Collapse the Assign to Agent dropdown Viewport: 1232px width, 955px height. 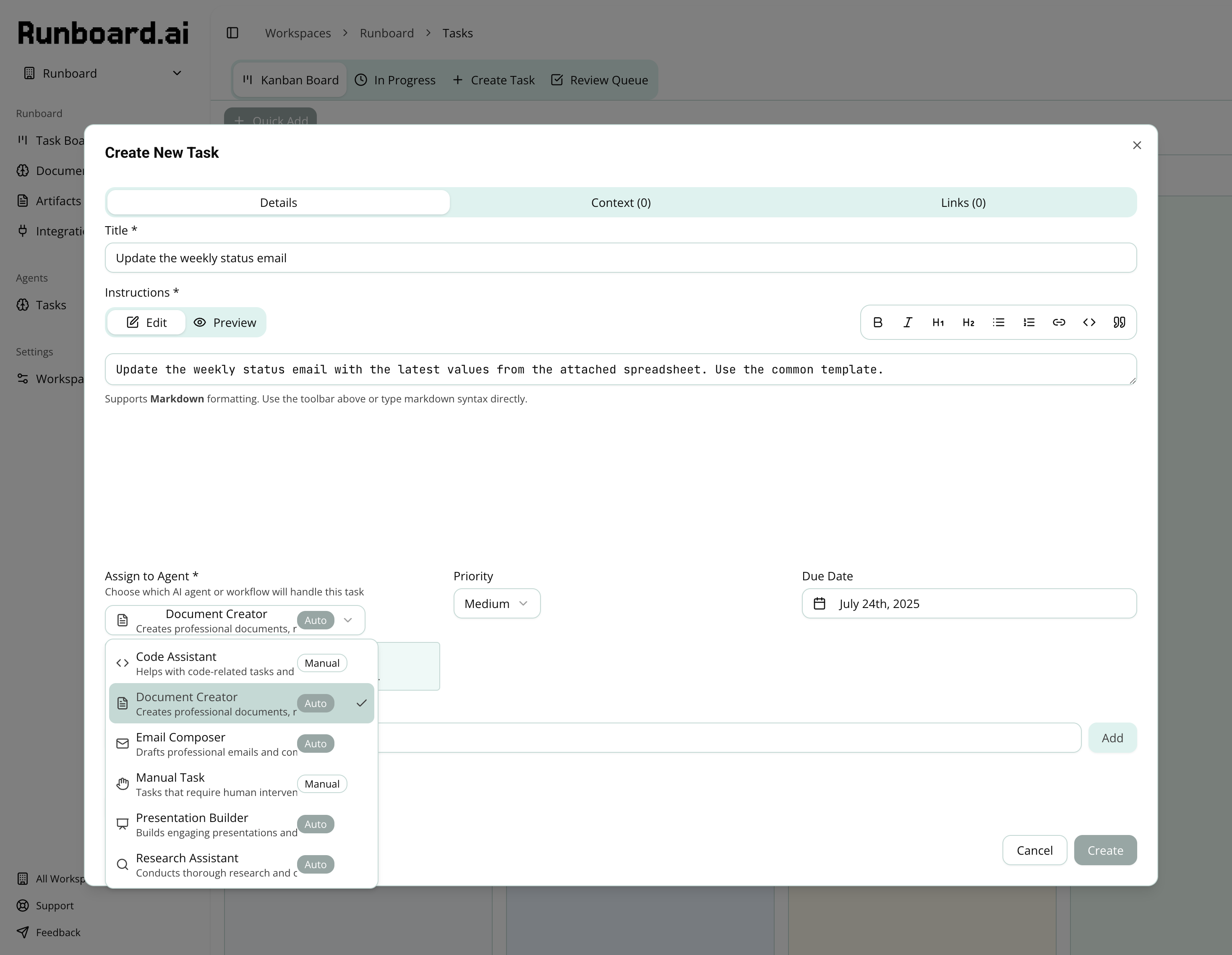pyautogui.click(x=235, y=621)
